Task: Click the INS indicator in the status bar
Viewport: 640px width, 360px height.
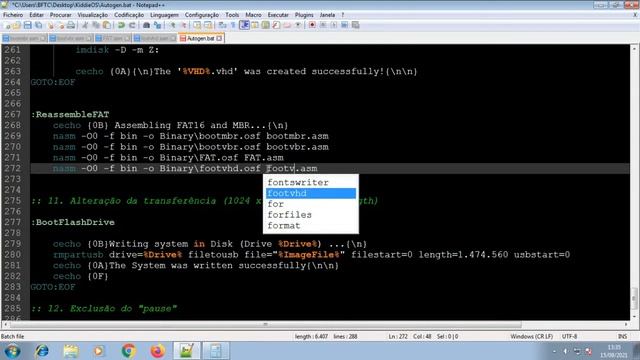Action: (622, 336)
